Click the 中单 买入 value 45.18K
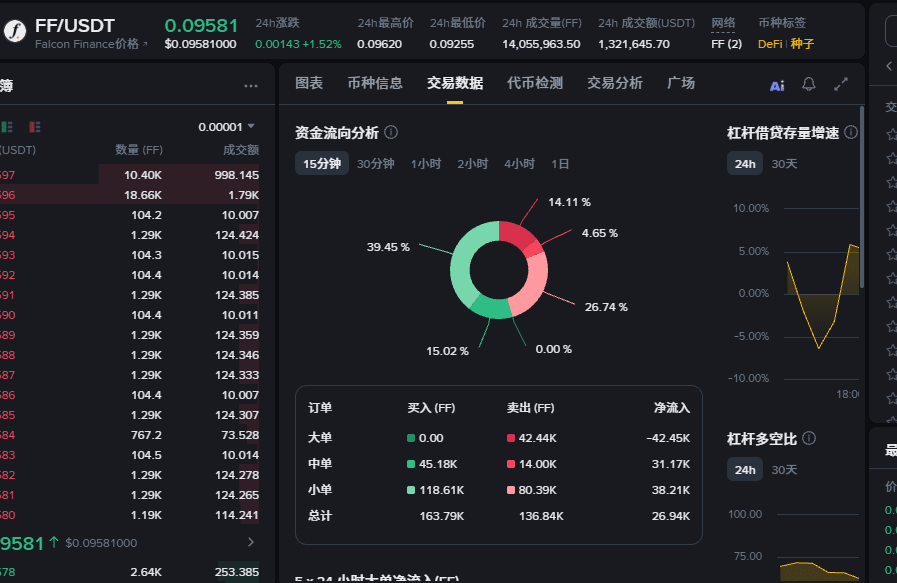This screenshot has width=897, height=583. coord(438,464)
